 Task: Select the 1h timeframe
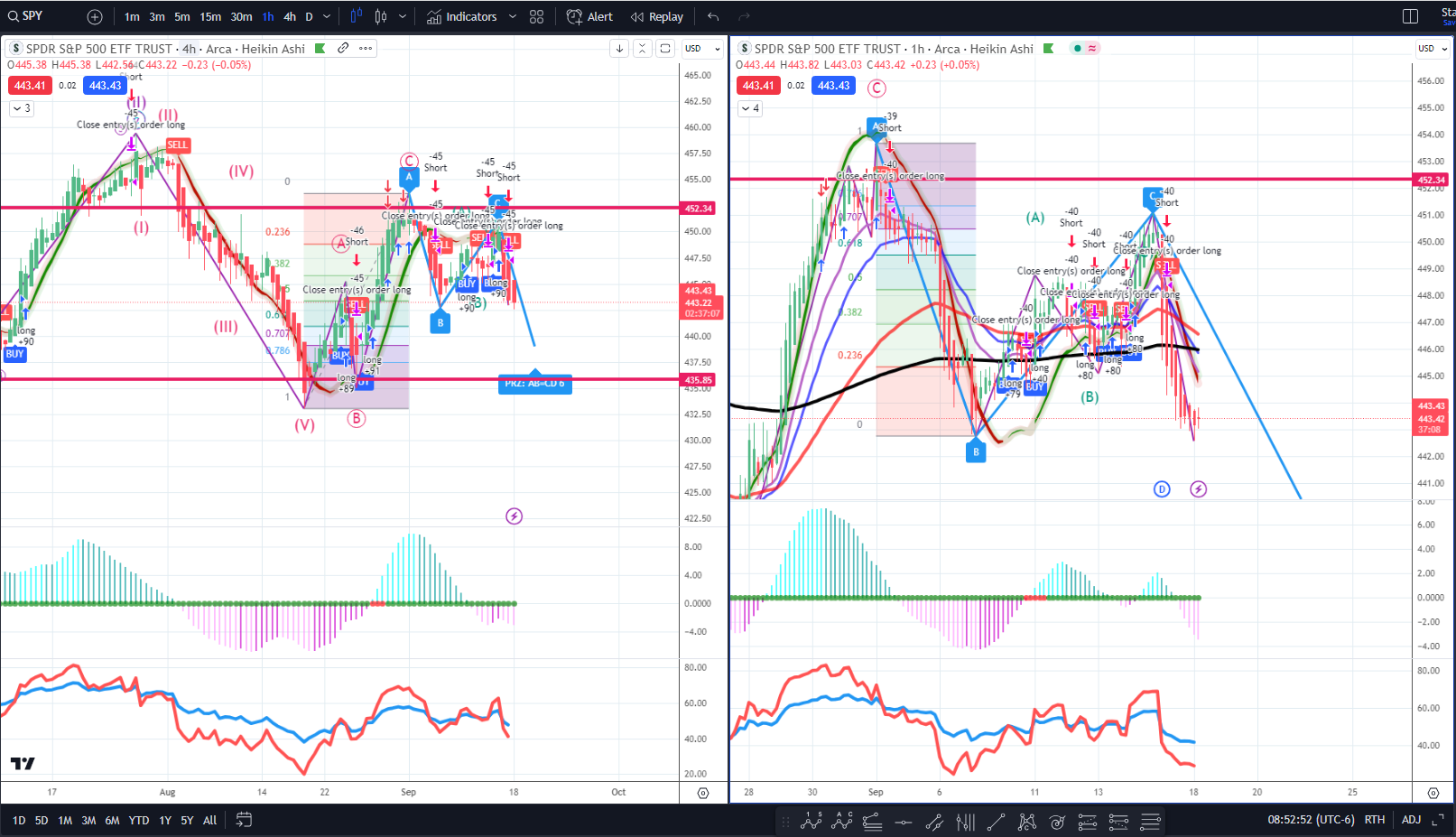click(268, 16)
